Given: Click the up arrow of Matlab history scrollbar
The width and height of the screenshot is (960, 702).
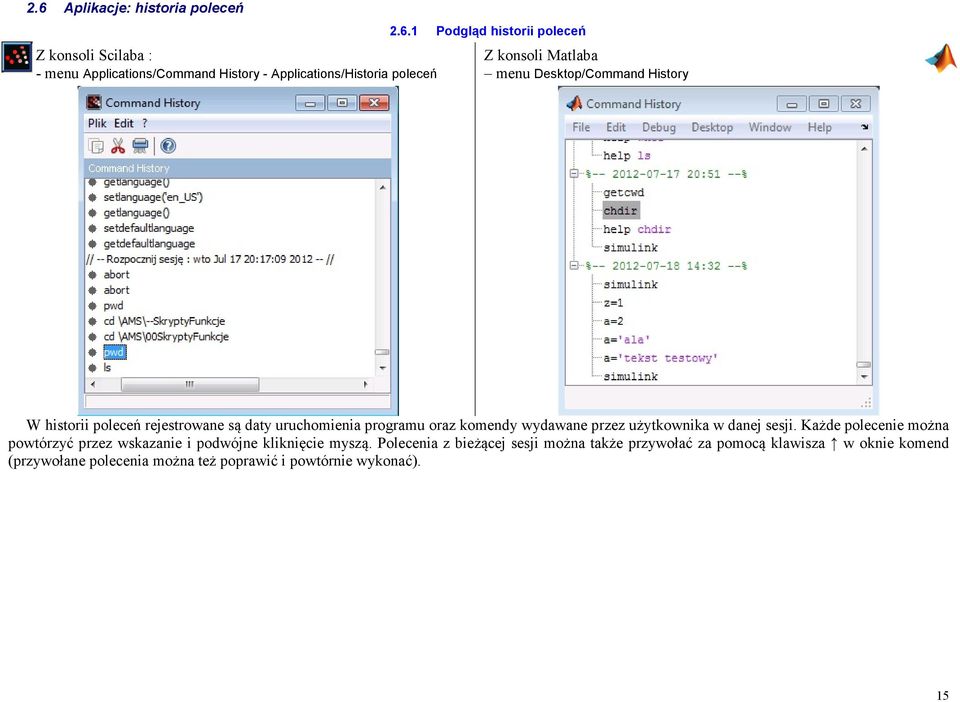Looking at the screenshot, I should [x=864, y=149].
